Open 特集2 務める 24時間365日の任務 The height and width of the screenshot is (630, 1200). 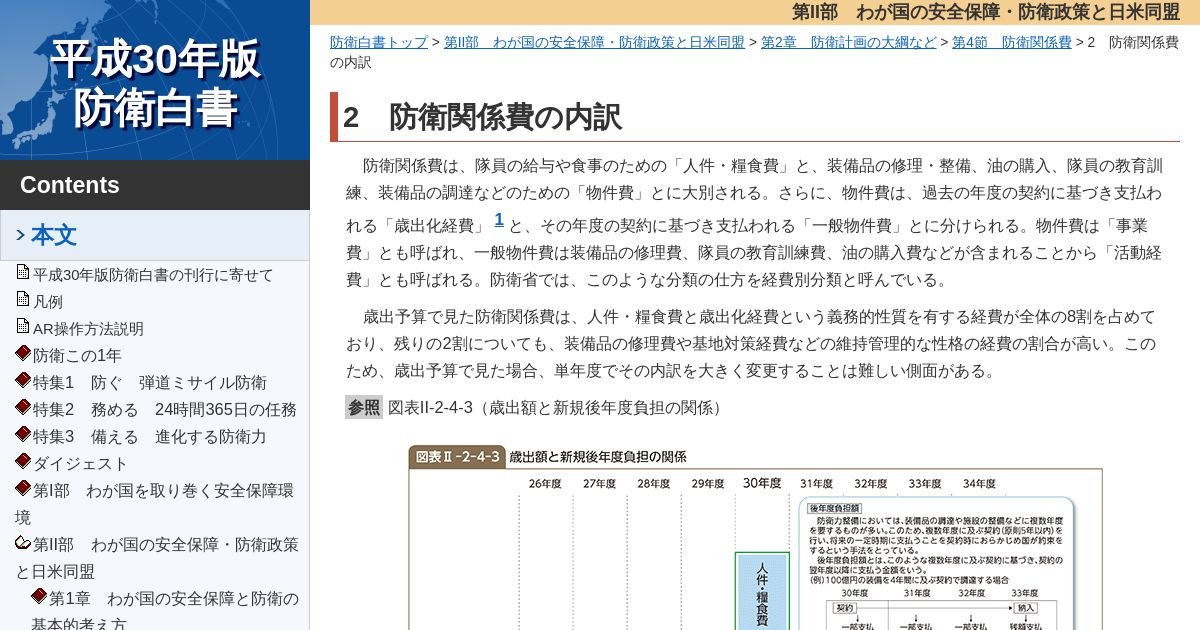(x=165, y=410)
